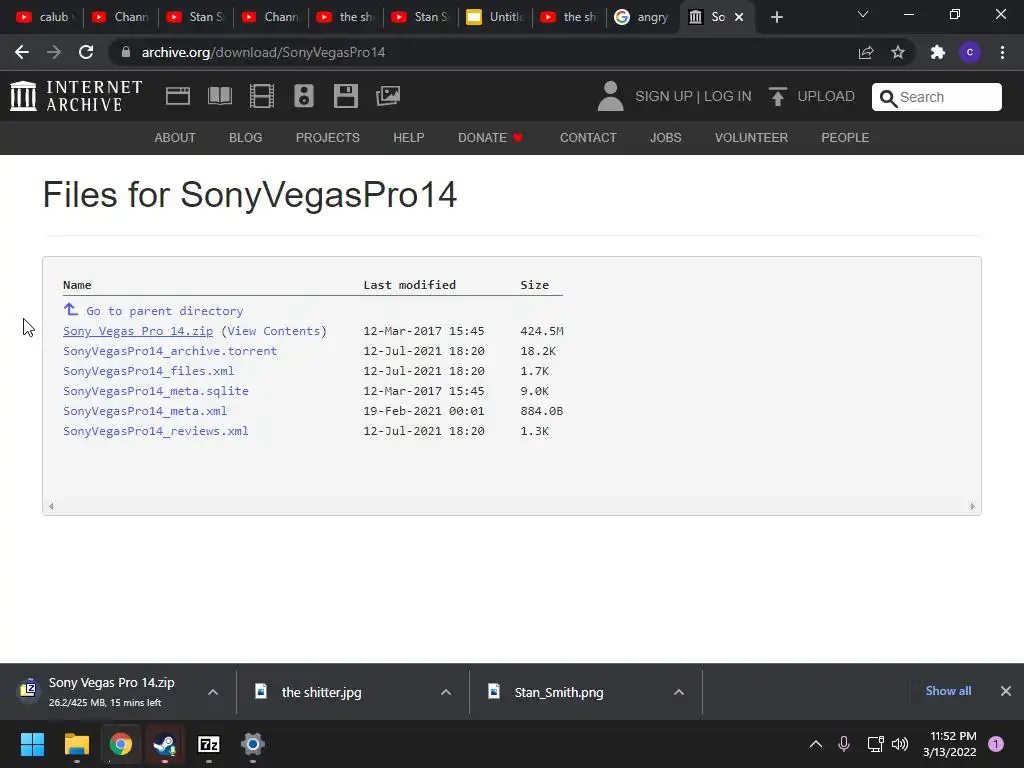
Task: Open the Software floppy disk icon
Action: (x=345, y=96)
